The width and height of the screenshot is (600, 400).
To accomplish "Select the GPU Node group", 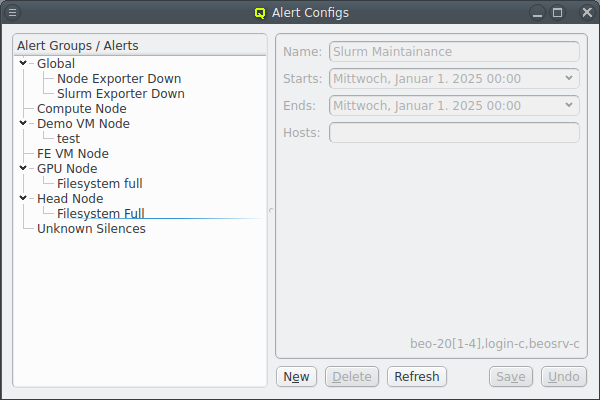I will [x=67, y=168].
